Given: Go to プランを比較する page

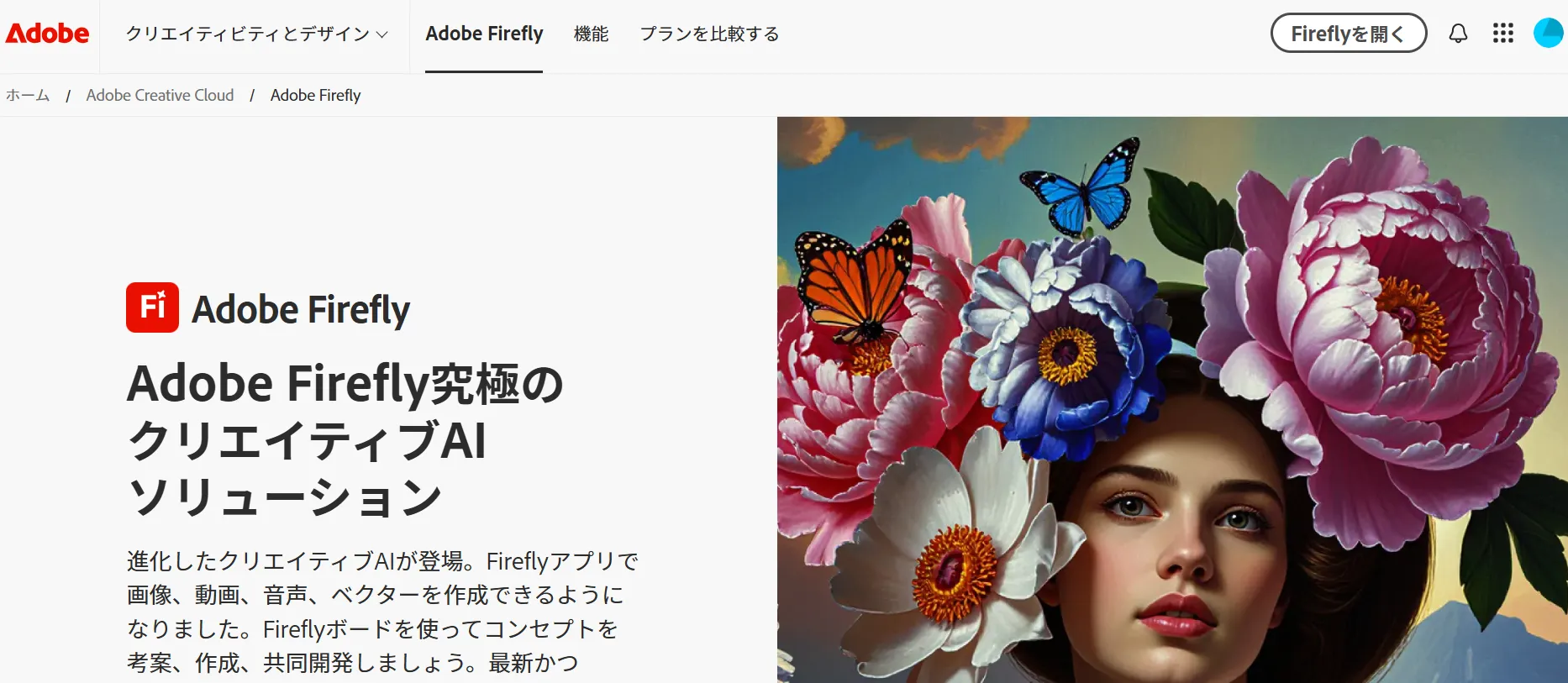Looking at the screenshot, I should (710, 34).
